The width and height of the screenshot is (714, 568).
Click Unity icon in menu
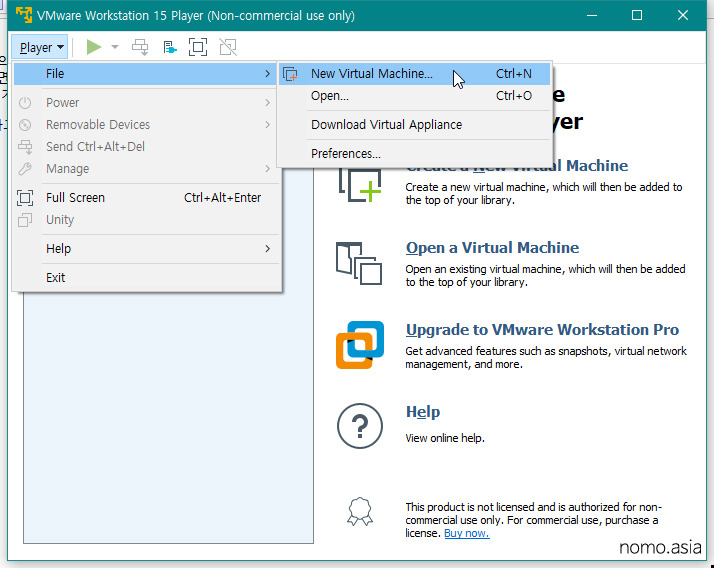(25, 220)
